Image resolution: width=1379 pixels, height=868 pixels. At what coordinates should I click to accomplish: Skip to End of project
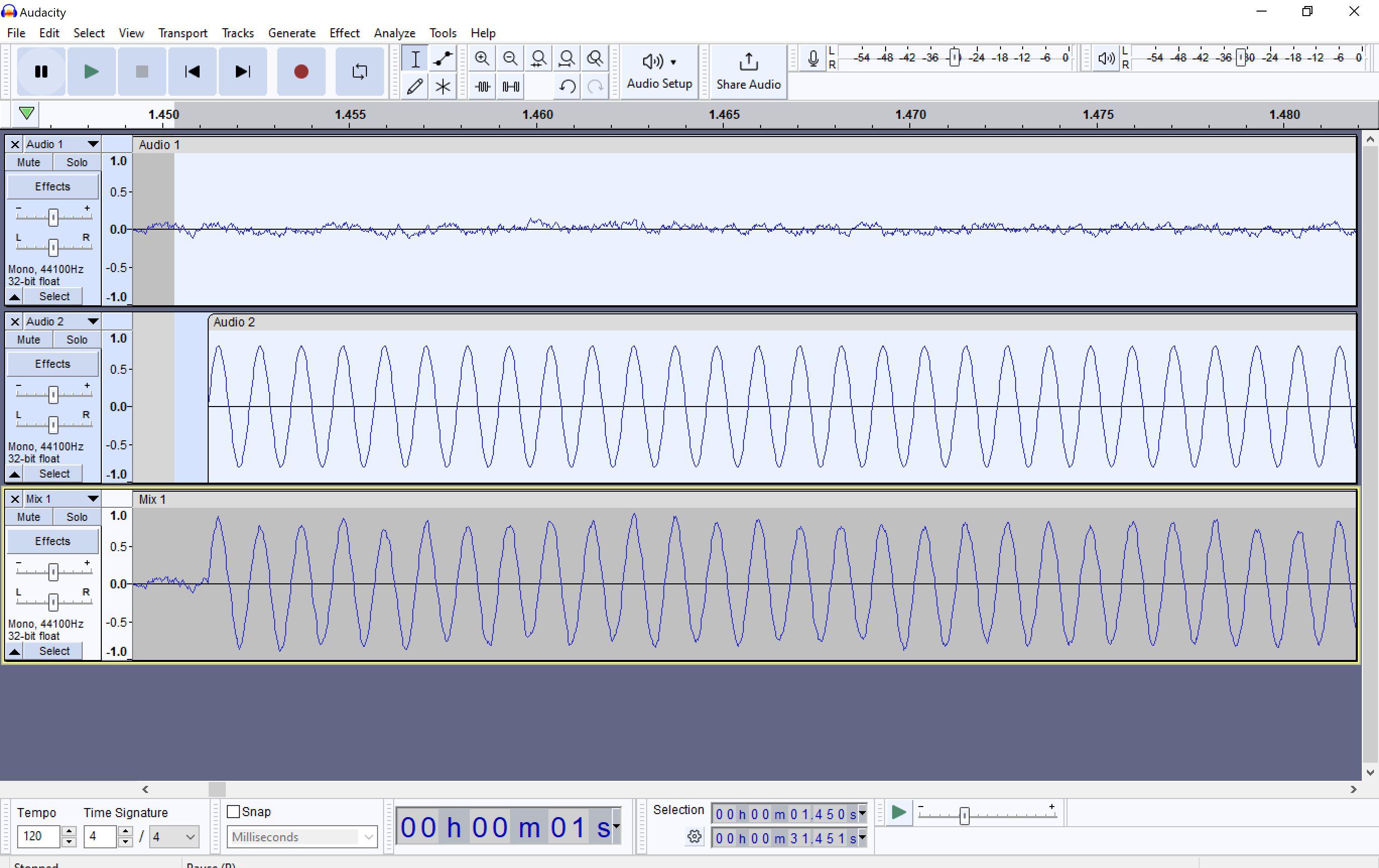tap(243, 72)
